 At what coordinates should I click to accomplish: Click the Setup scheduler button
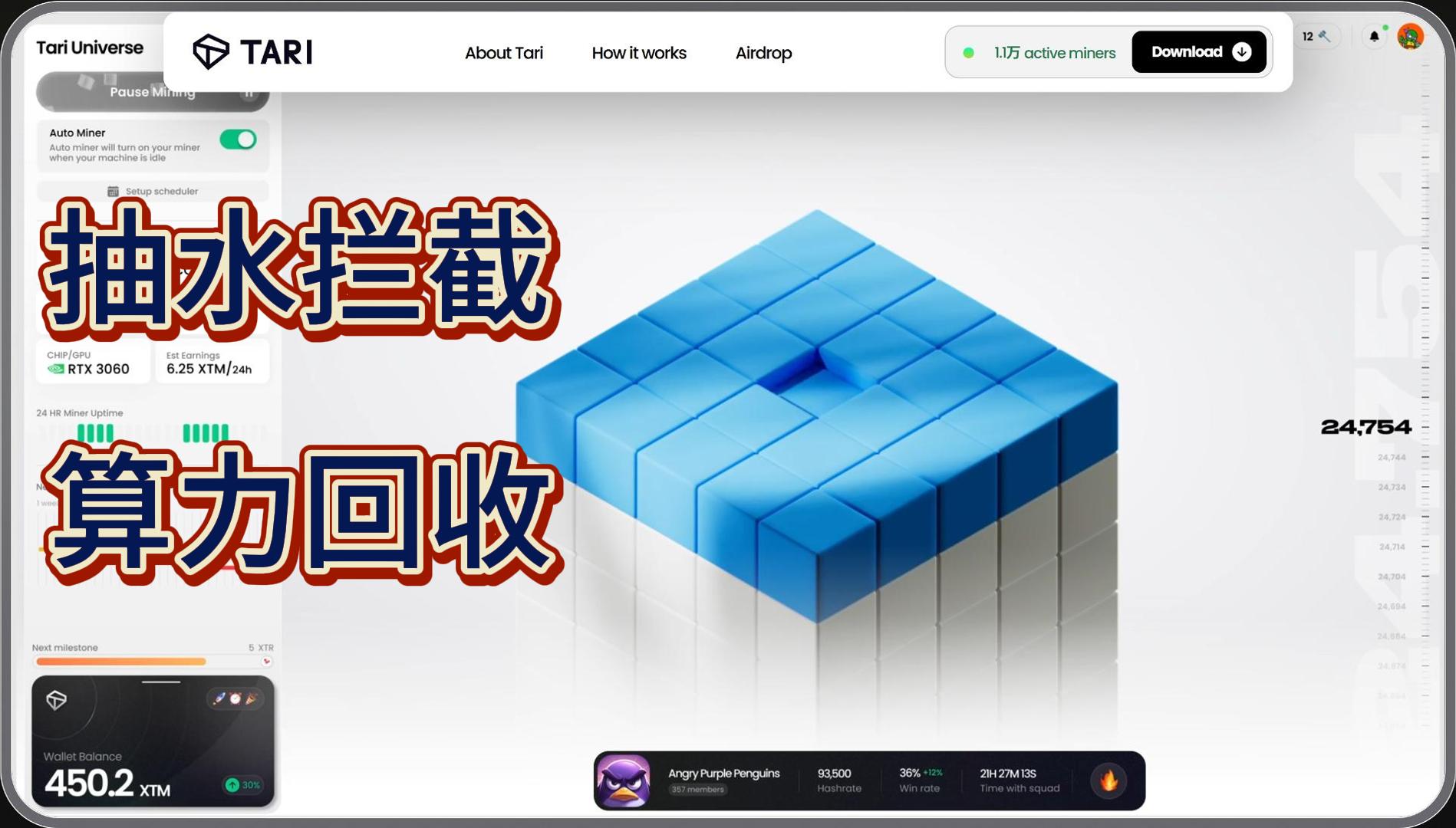pyautogui.click(x=153, y=191)
